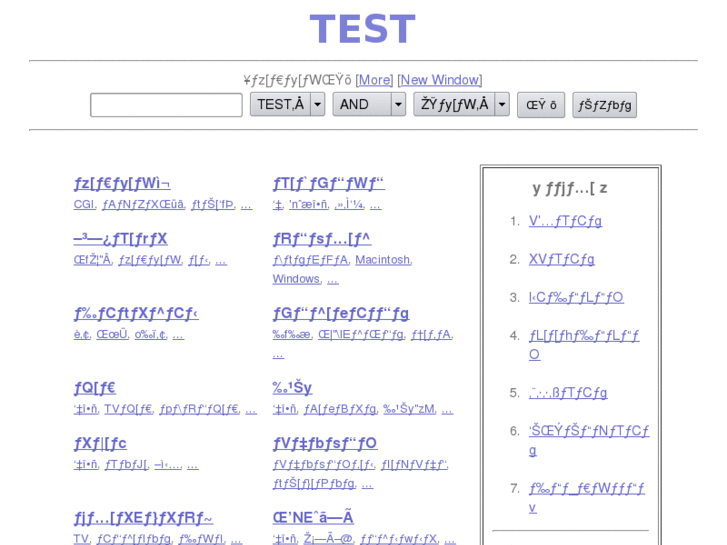Open the ƒXƒ|[ƒc category heading
727x545 pixels.
[x=100, y=443]
